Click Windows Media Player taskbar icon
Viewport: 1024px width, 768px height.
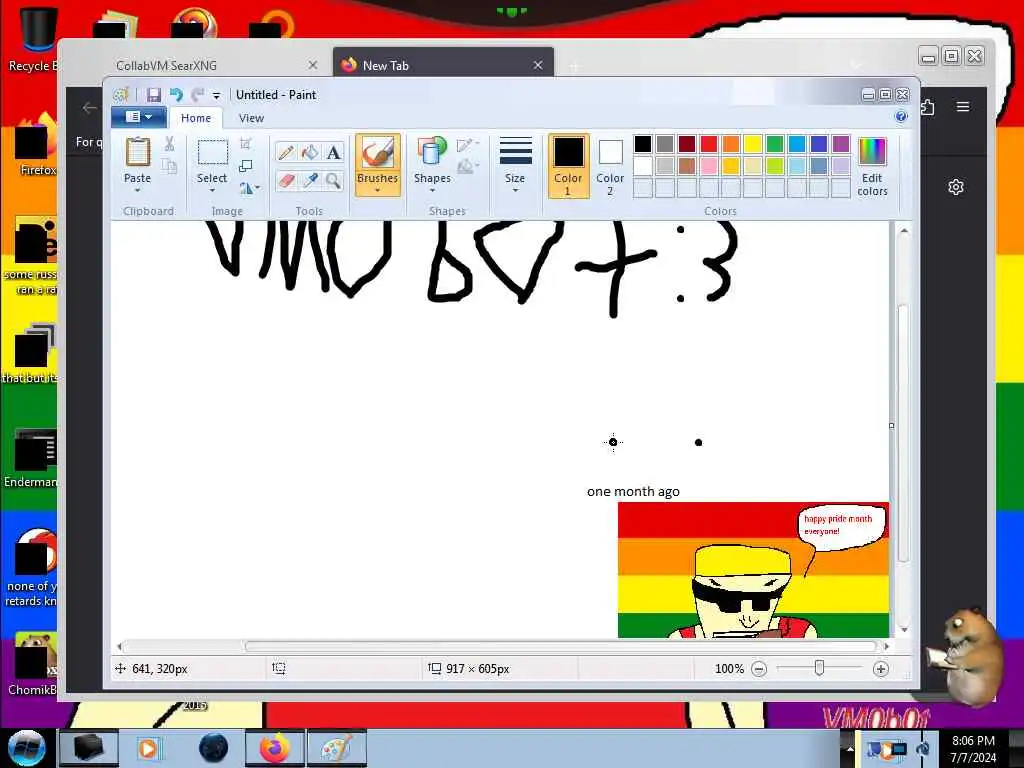(x=149, y=748)
